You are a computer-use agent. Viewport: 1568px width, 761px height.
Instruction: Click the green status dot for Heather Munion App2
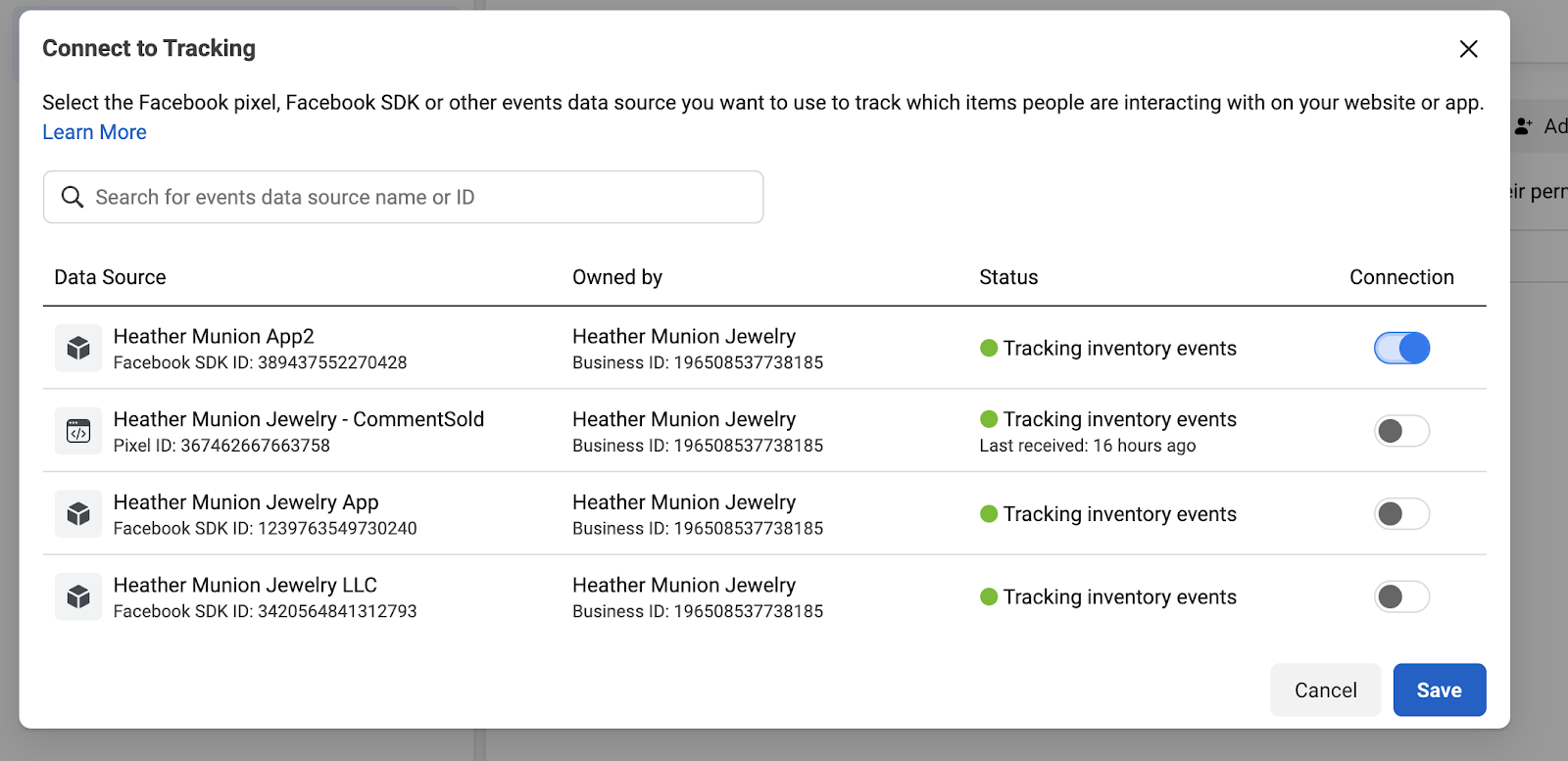[989, 348]
